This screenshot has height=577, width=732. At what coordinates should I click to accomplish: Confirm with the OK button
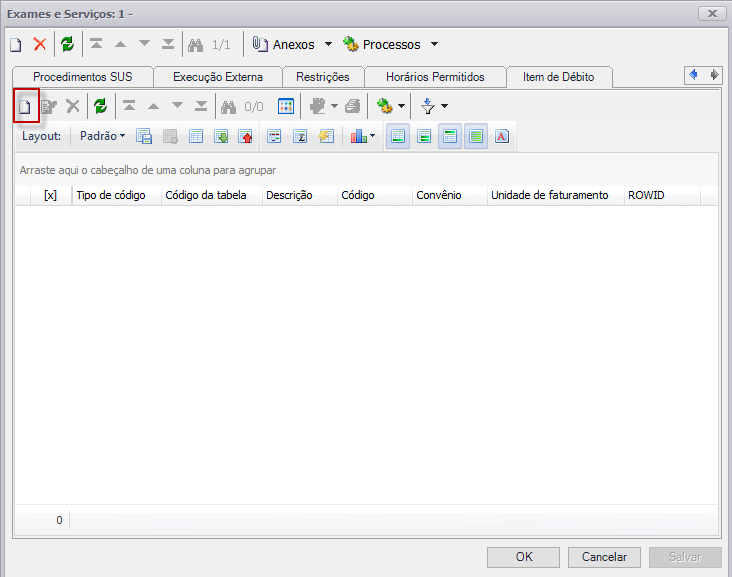(523, 557)
